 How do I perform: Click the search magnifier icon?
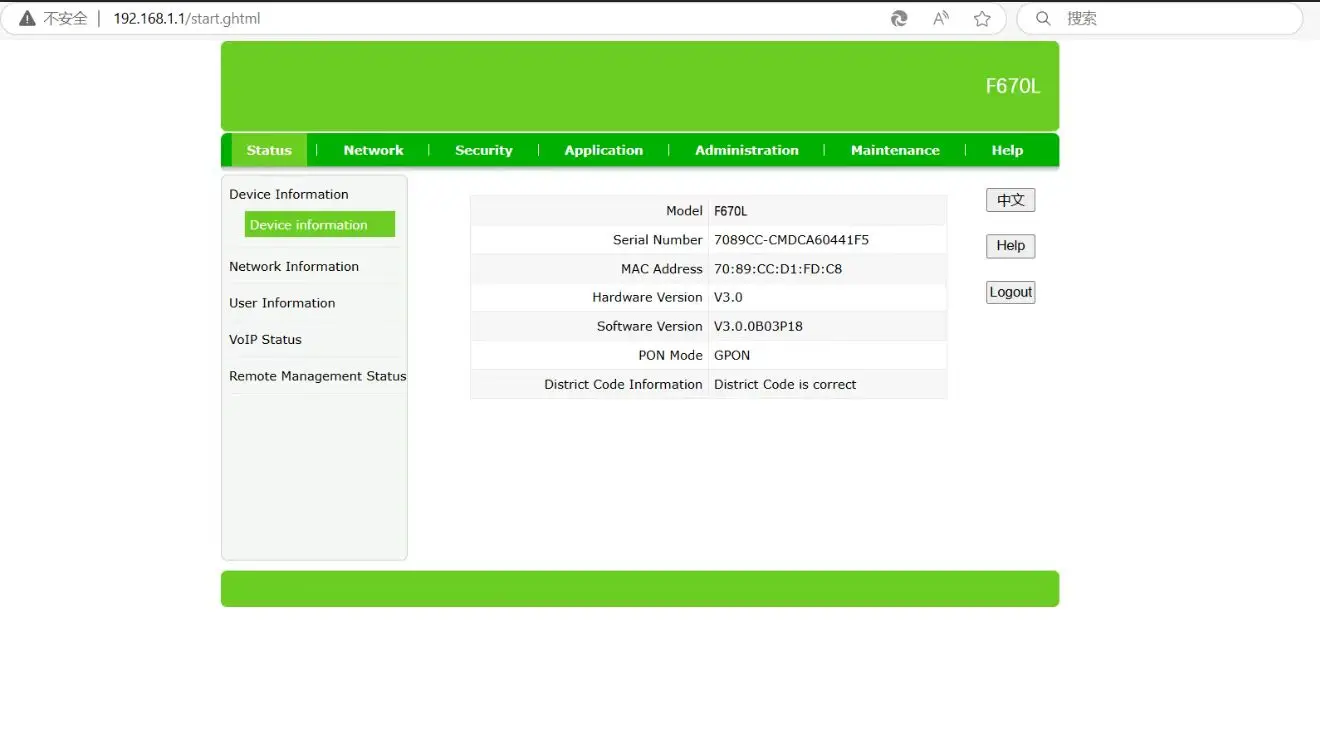(x=1043, y=19)
